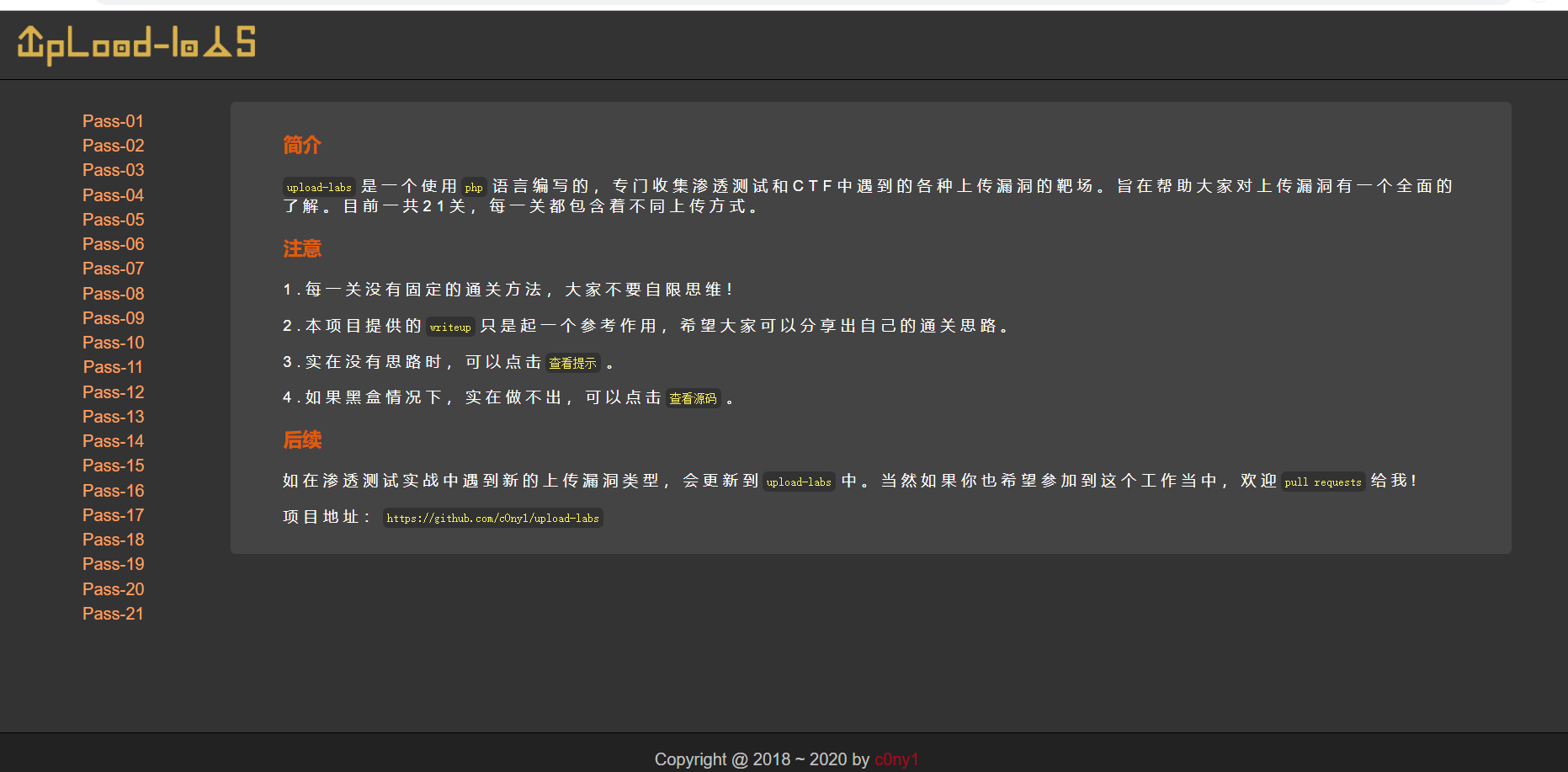This screenshot has width=1568, height=772.
Task: Click the c0ny1 author link in footer
Action: pos(896,759)
